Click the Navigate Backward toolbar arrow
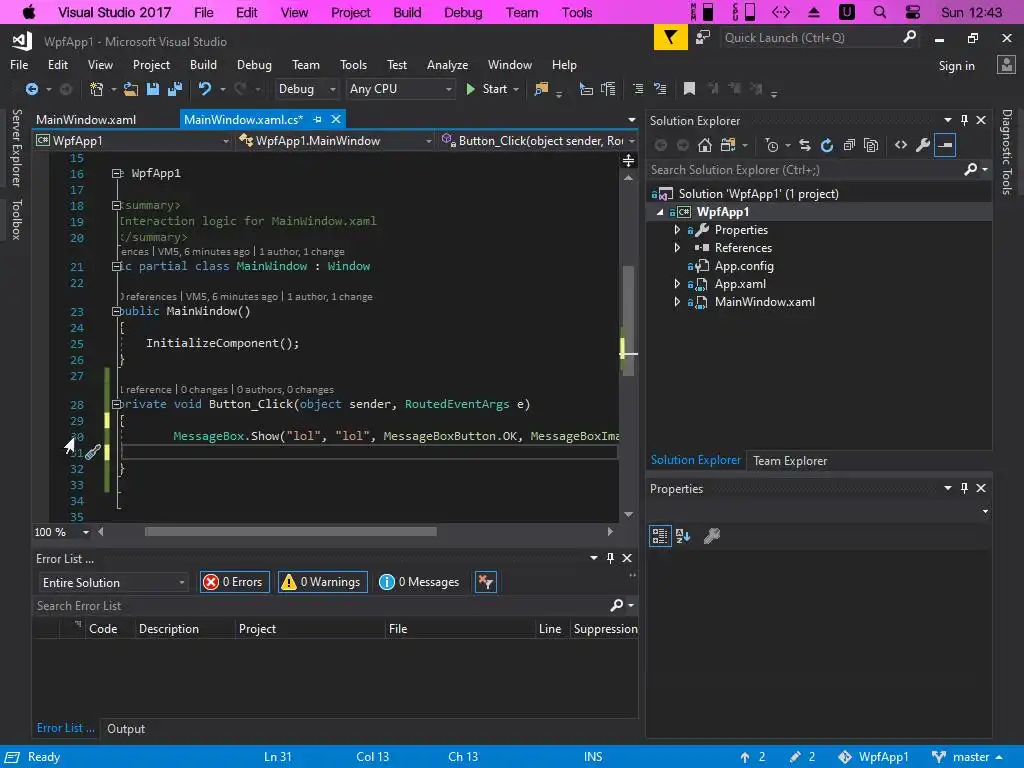1024x768 pixels. 32,89
